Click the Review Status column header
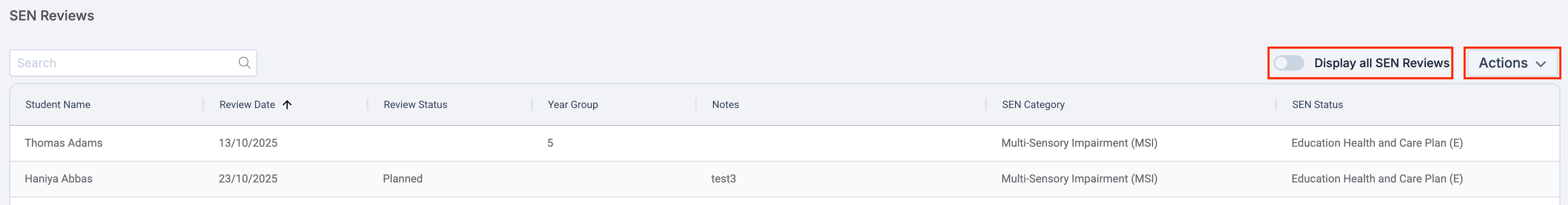1568x205 pixels. [415, 105]
